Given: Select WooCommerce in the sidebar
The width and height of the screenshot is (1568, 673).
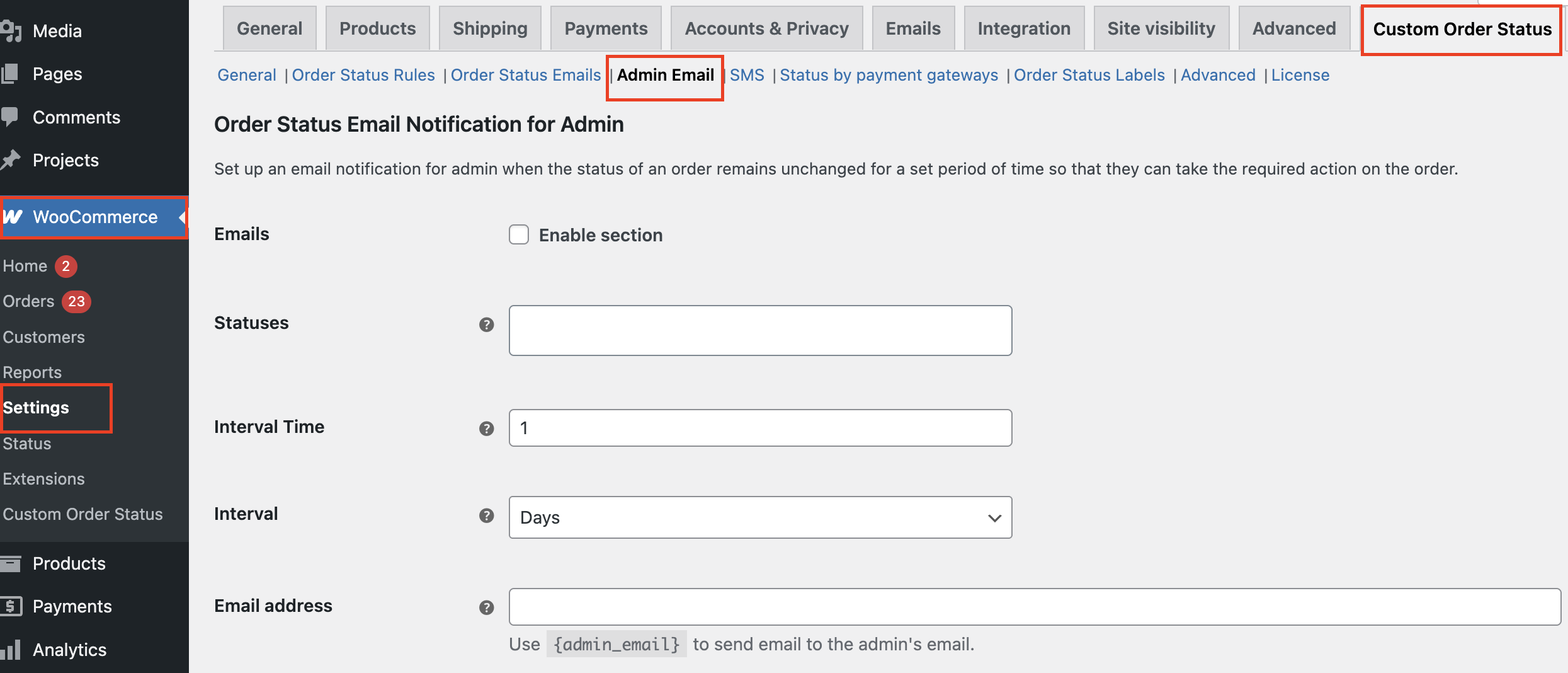Looking at the screenshot, I should coord(94,217).
